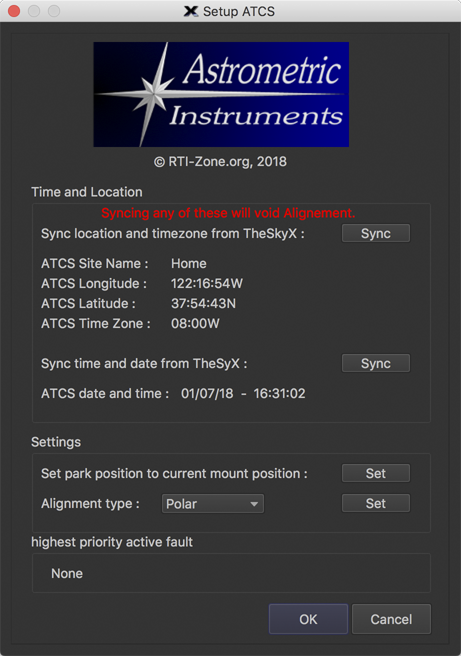Click the ATCS date and time readout
This screenshot has height=656, width=461.
pyautogui.click(x=243, y=393)
